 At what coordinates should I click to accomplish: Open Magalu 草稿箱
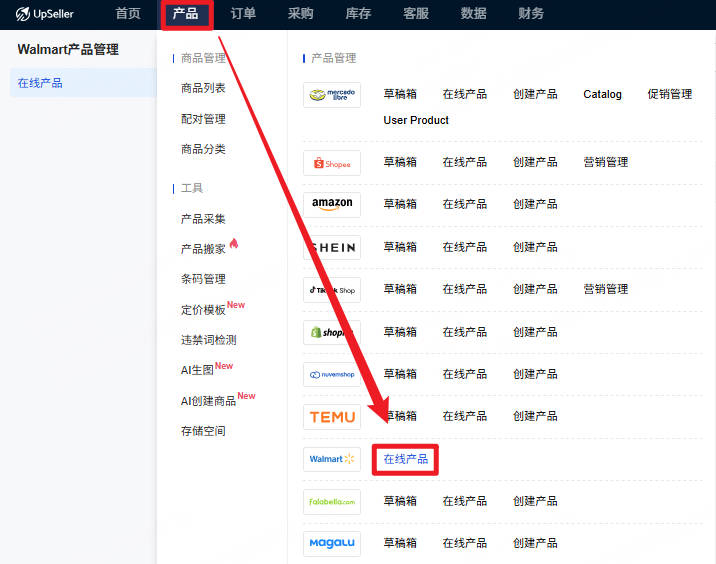pyautogui.click(x=400, y=543)
